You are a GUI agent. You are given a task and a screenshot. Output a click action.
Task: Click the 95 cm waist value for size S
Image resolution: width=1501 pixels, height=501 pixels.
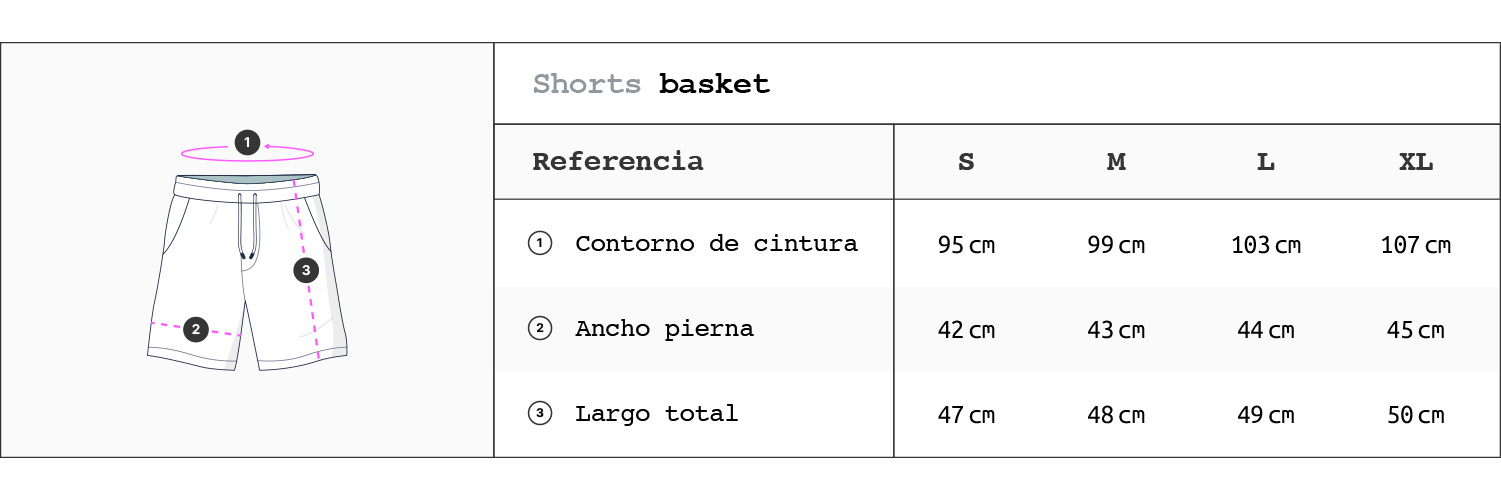(966, 245)
